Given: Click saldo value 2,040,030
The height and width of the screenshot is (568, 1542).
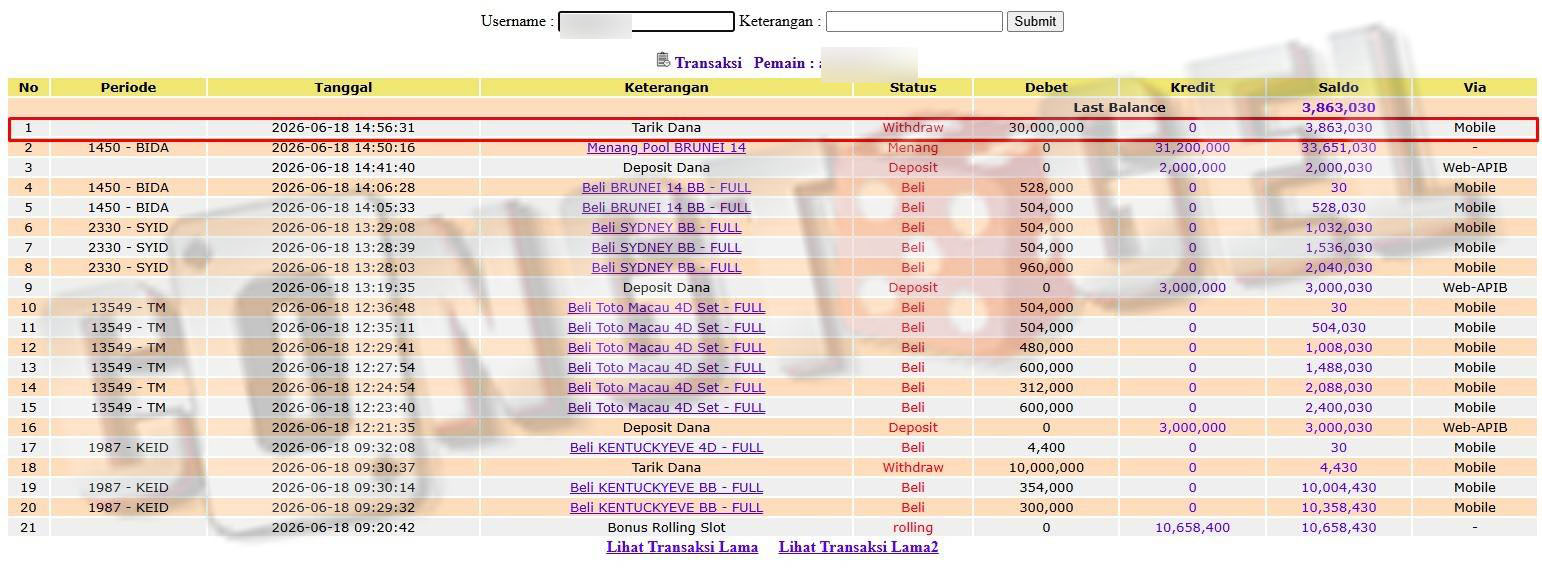Looking at the screenshot, I should [x=1338, y=267].
